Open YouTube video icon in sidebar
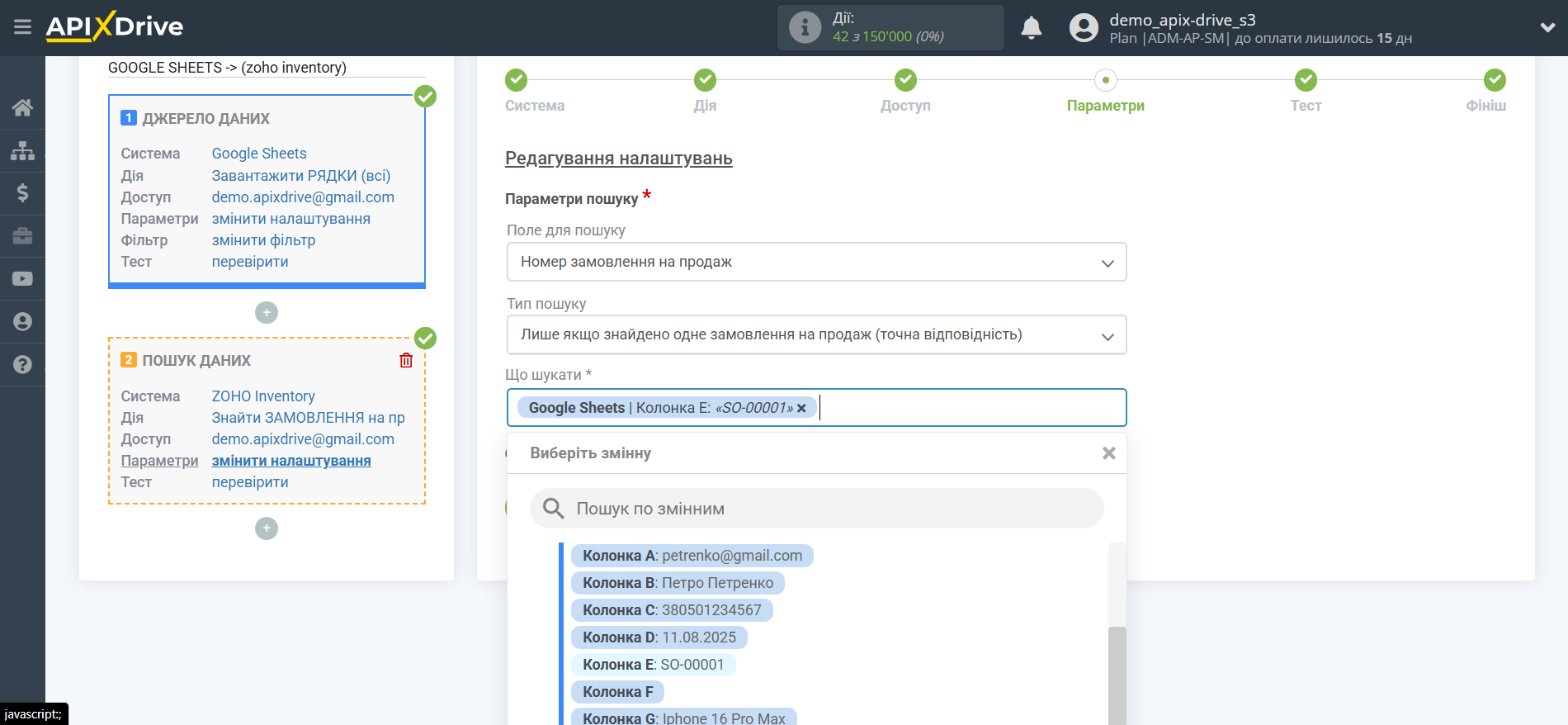The width and height of the screenshot is (1568, 725). point(22,279)
